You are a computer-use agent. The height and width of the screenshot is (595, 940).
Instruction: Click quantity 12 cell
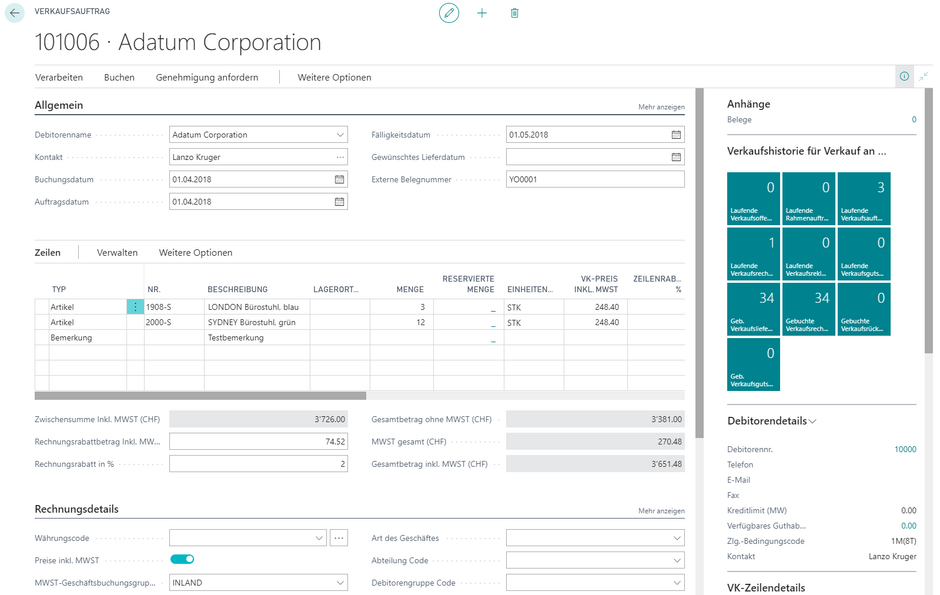click(x=402, y=322)
